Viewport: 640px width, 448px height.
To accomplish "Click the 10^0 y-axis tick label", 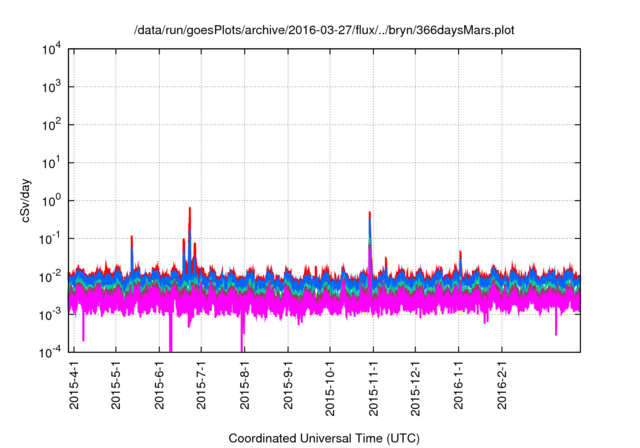I will click(52, 200).
